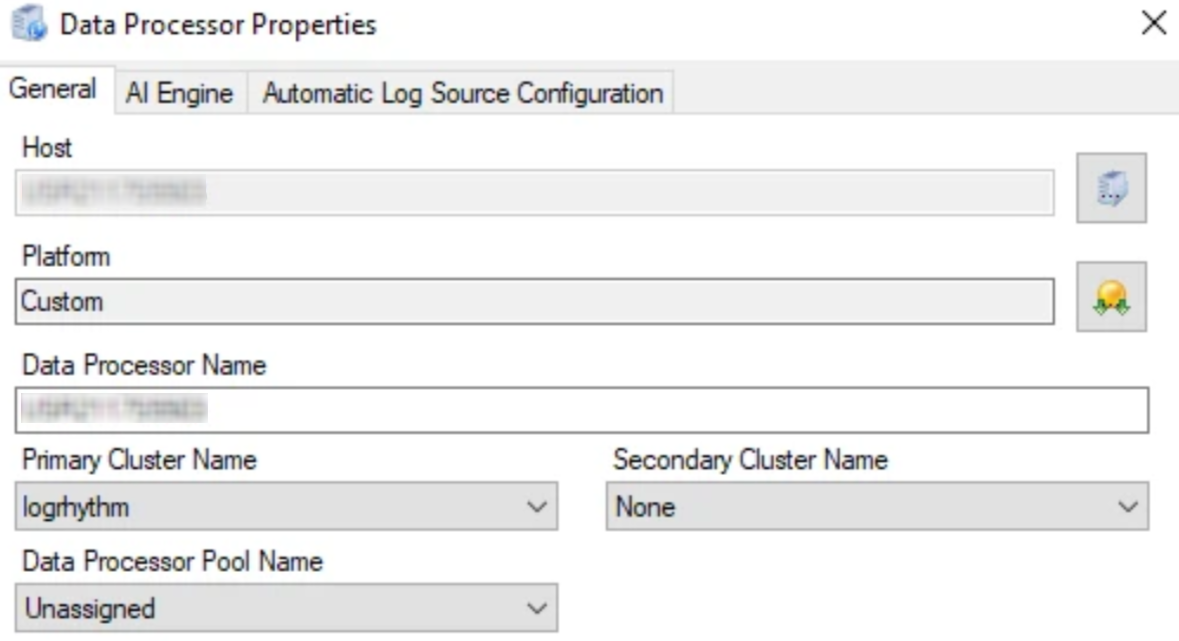Expand the Data Processor Pool Name dropdown
This screenshot has height=641, width=1179.
tap(287, 608)
